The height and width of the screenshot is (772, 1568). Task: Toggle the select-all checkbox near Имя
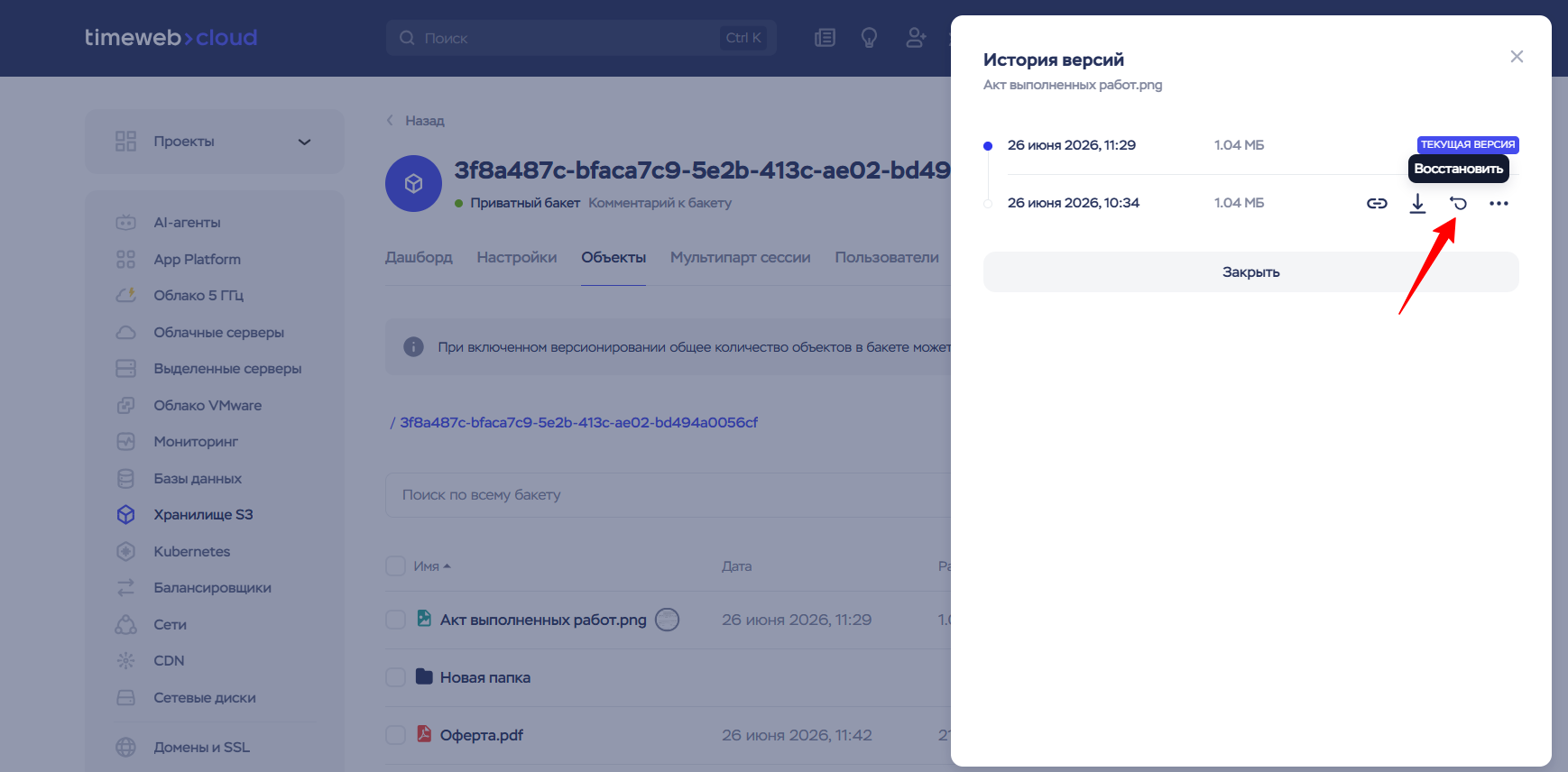[395, 566]
